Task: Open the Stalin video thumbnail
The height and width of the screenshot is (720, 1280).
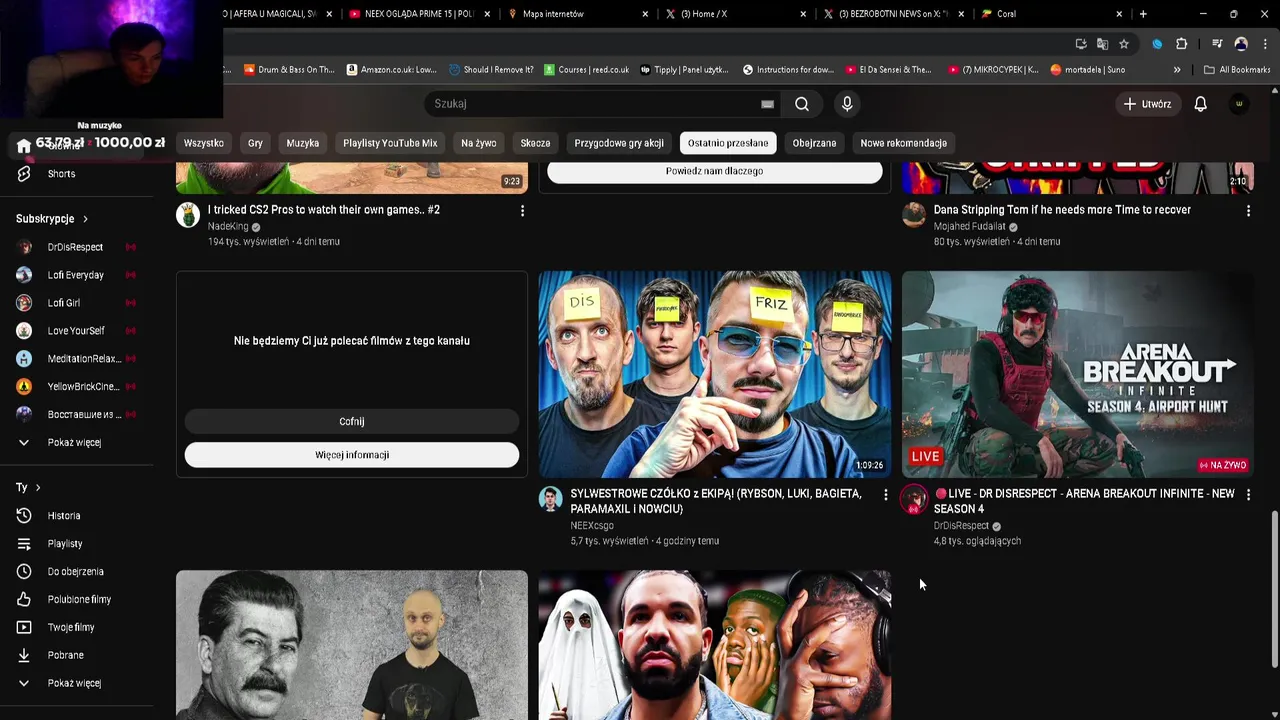Action: 352,645
